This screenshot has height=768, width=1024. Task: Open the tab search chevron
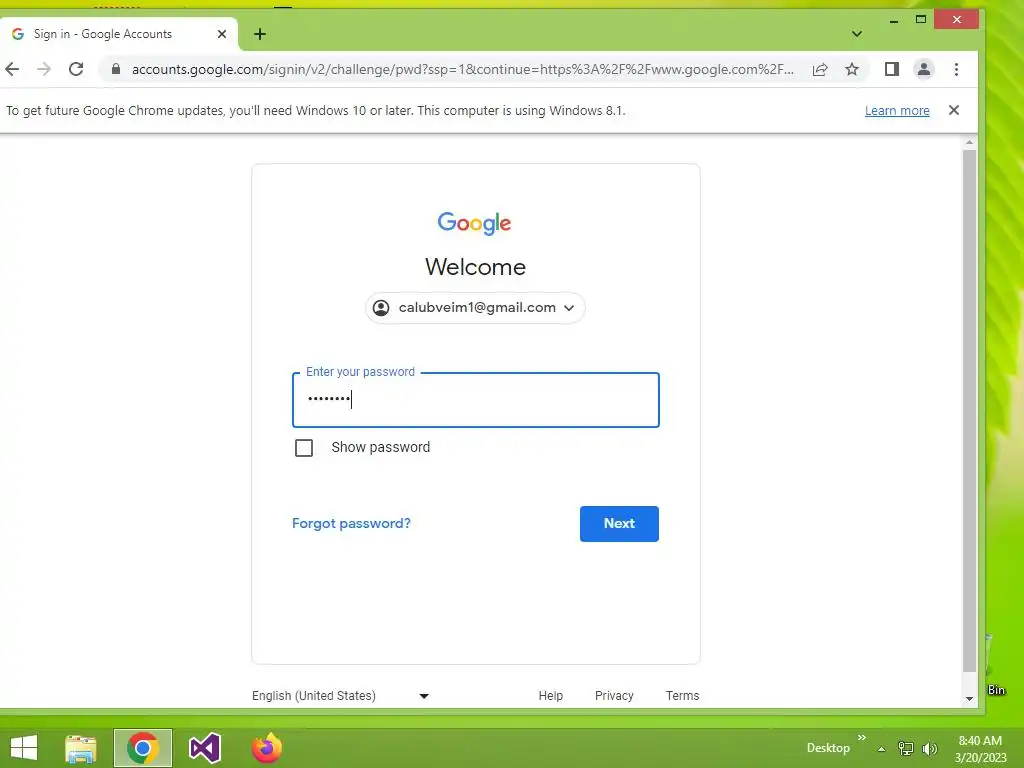(857, 34)
